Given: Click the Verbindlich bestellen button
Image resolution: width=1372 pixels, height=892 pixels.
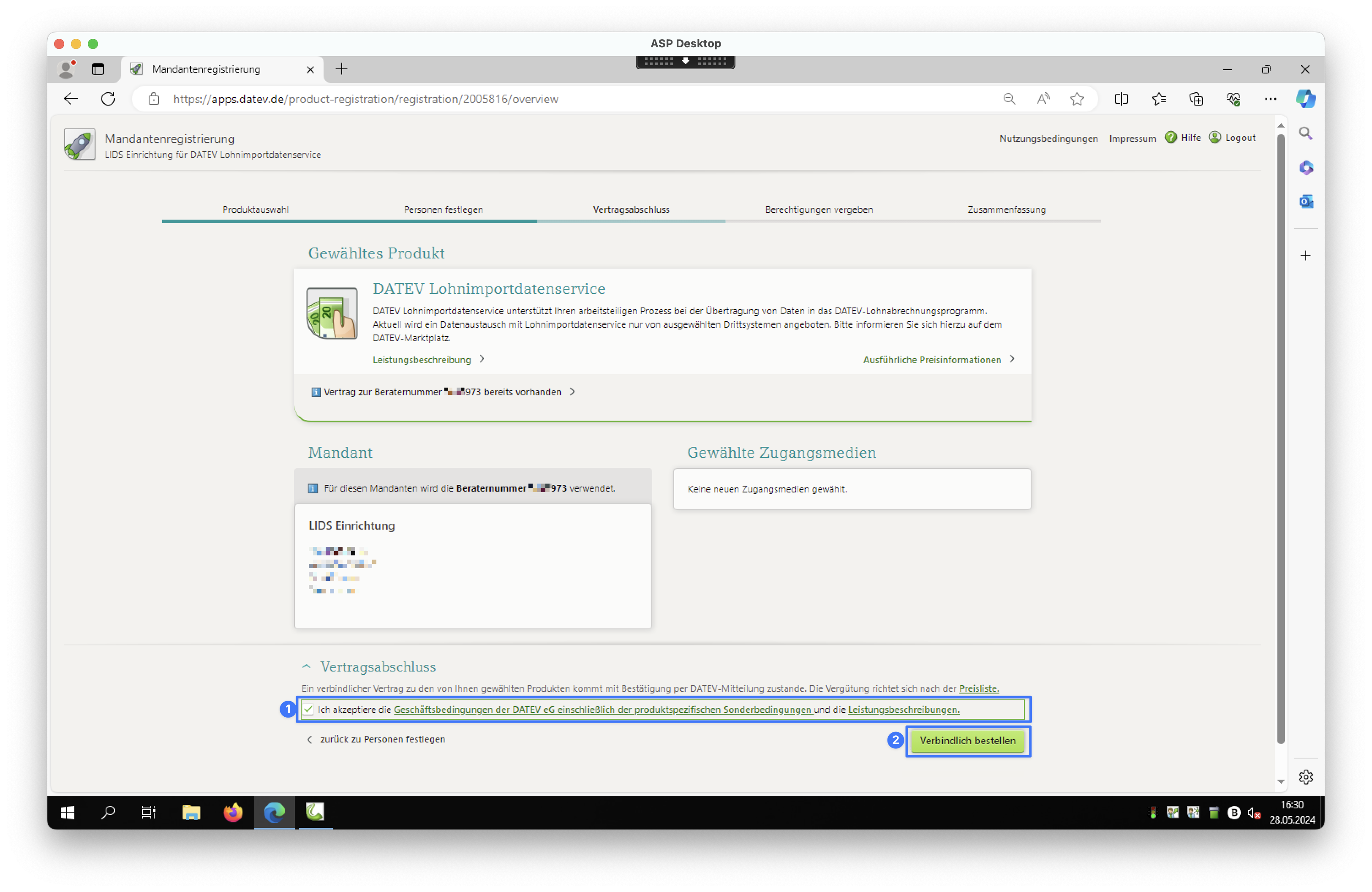Looking at the screenshot, I should click(967, 740).
